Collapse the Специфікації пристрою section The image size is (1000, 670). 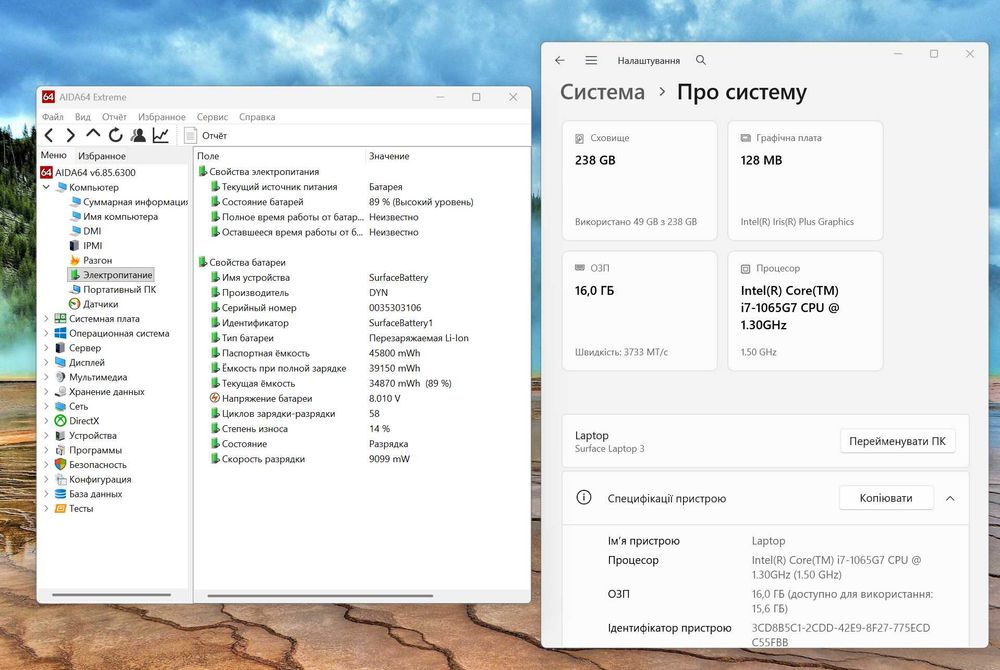pyautogui.click(x=950, y=499)
